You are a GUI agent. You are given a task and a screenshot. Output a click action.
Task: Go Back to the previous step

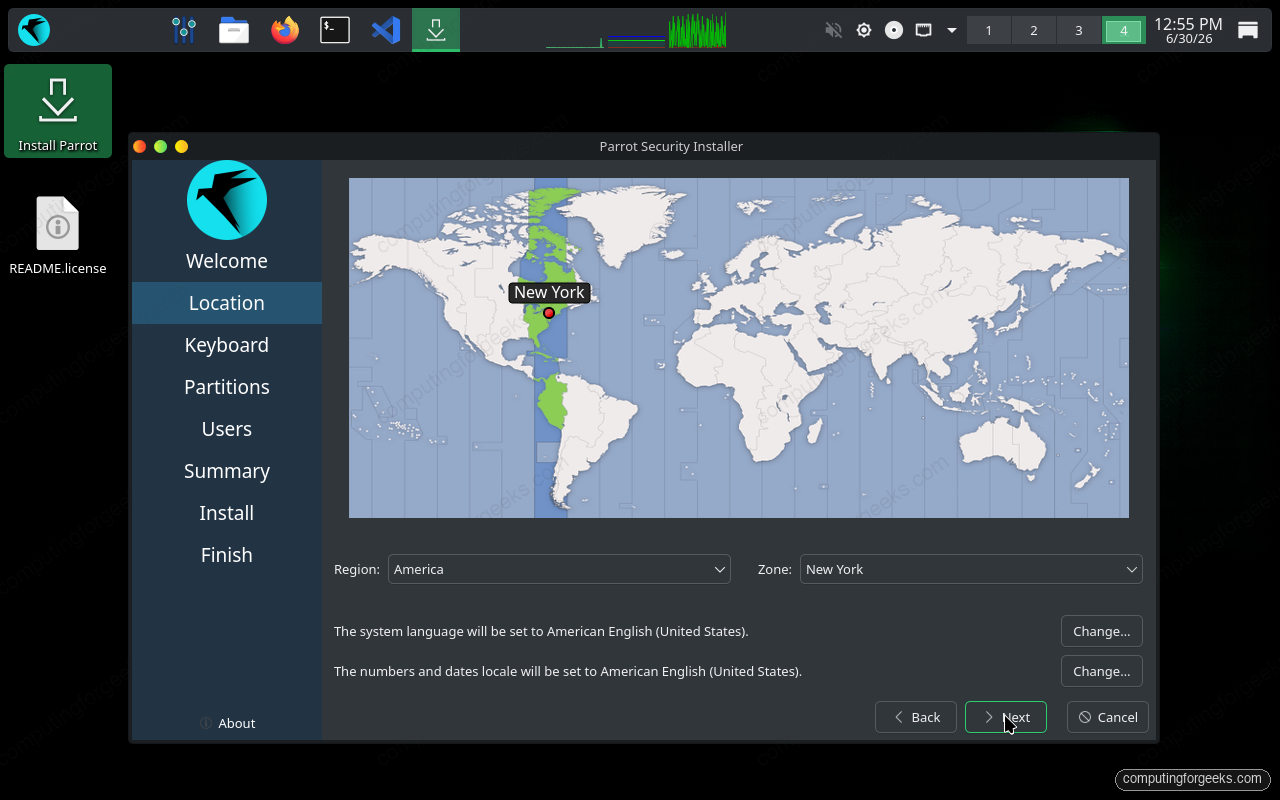pyautogui.click(x=916, y=717)
